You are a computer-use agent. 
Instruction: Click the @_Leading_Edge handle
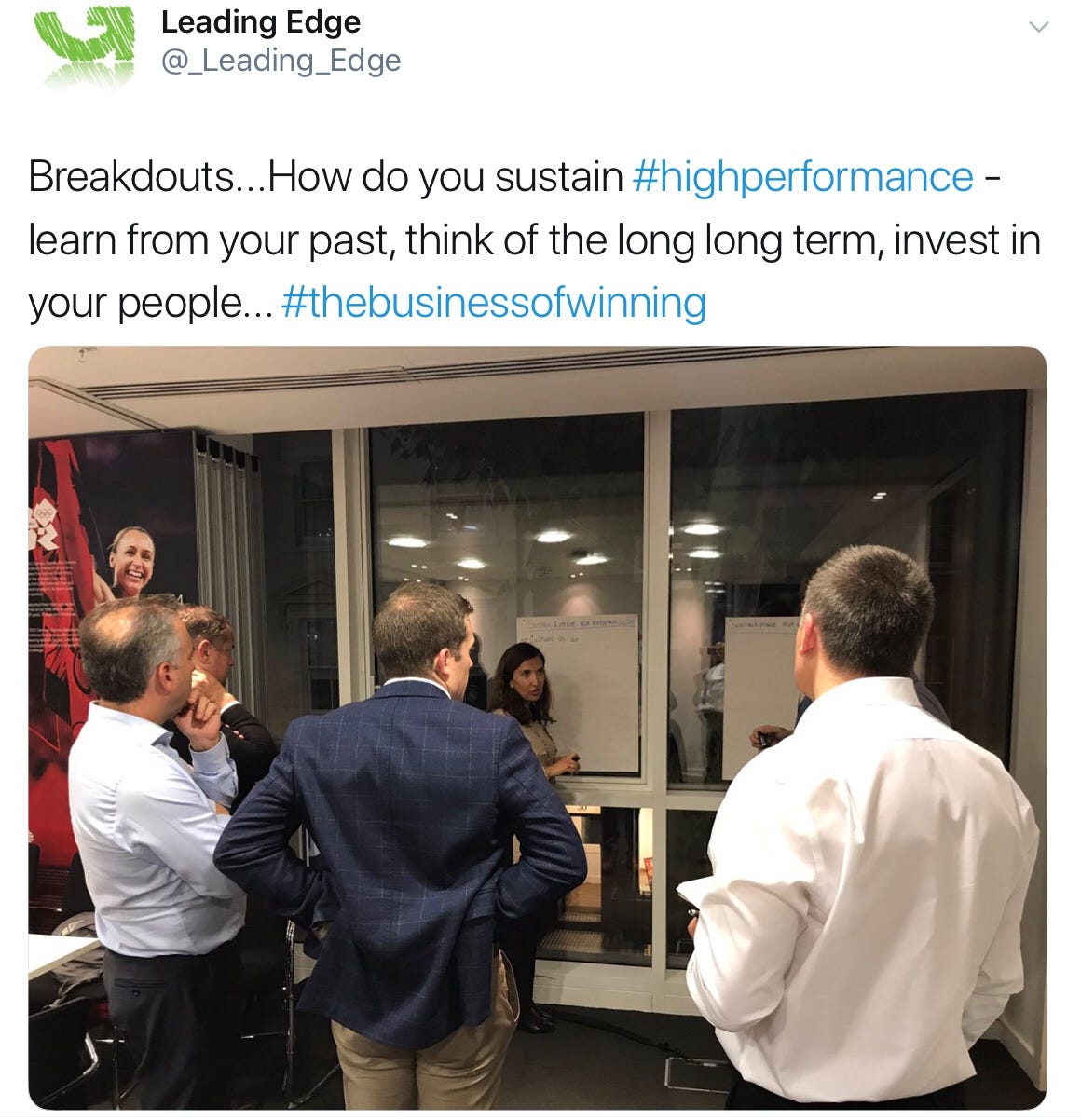(281, 61)
